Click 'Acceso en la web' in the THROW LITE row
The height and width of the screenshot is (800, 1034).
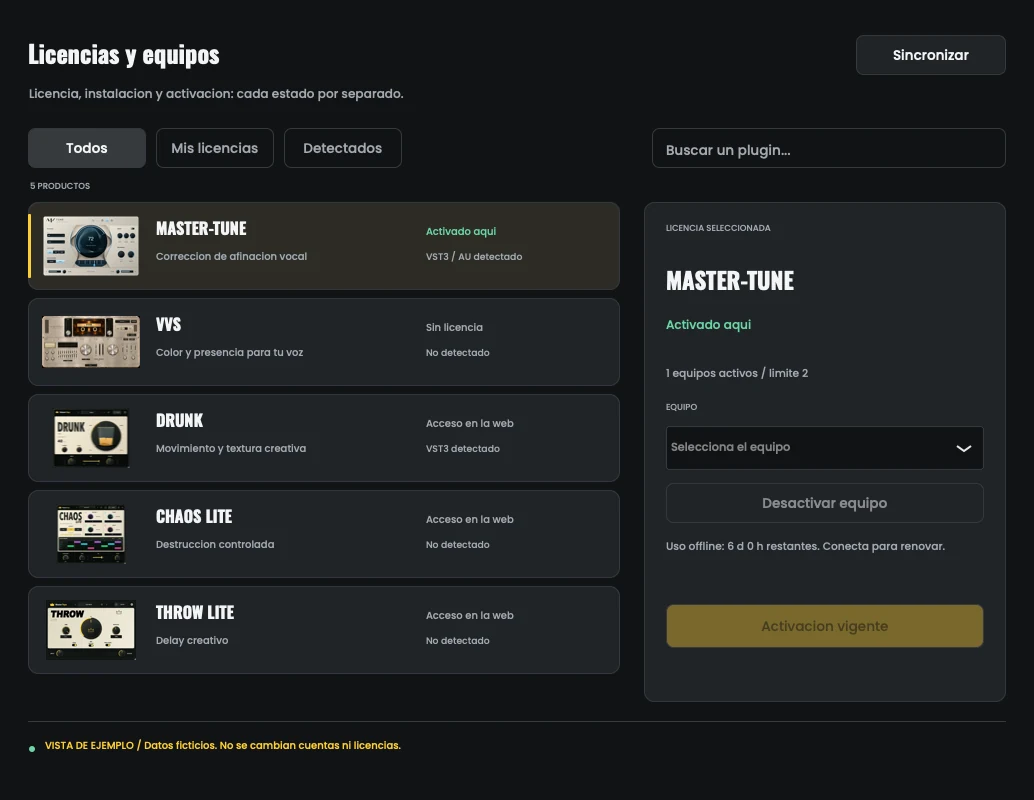pos(470,615)
